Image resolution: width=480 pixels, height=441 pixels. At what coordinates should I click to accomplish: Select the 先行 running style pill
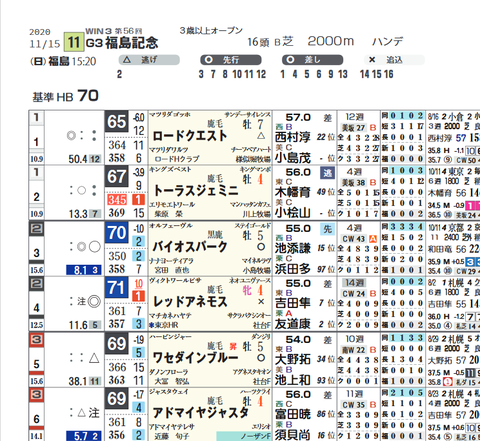click(231, 60)
